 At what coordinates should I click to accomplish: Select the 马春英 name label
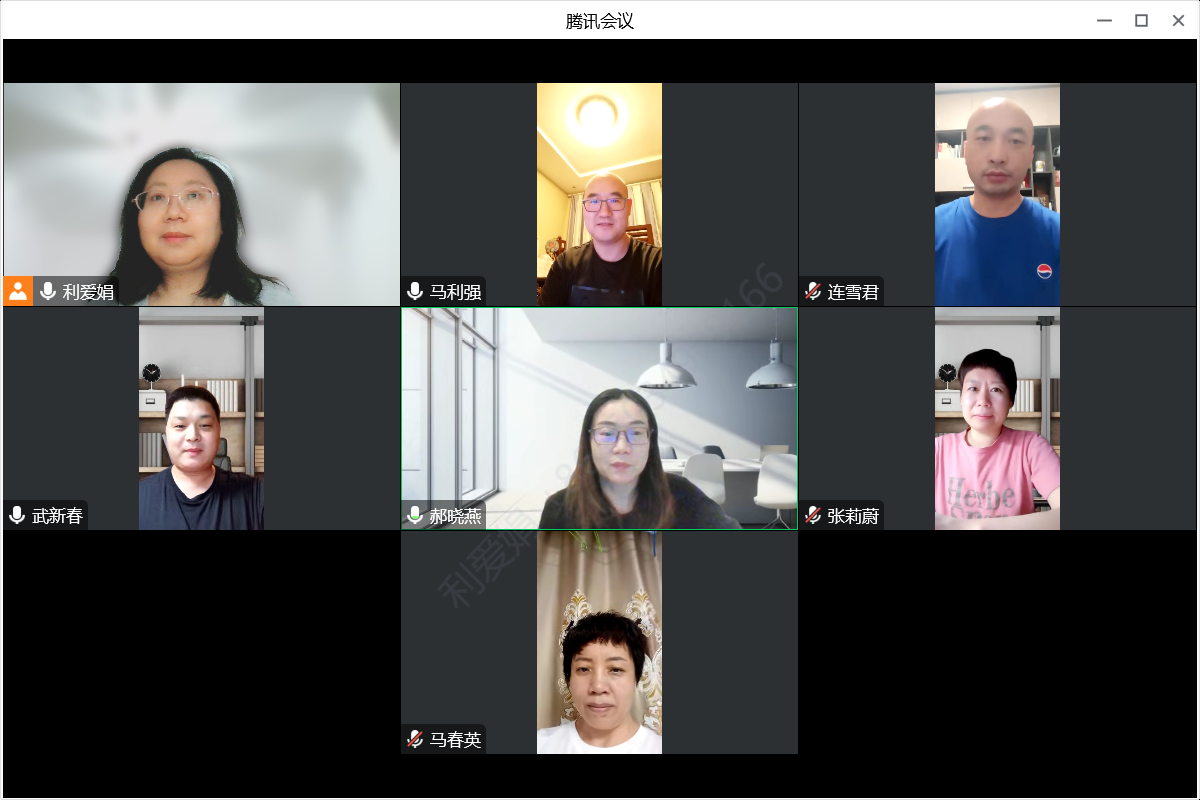[456, 740]
